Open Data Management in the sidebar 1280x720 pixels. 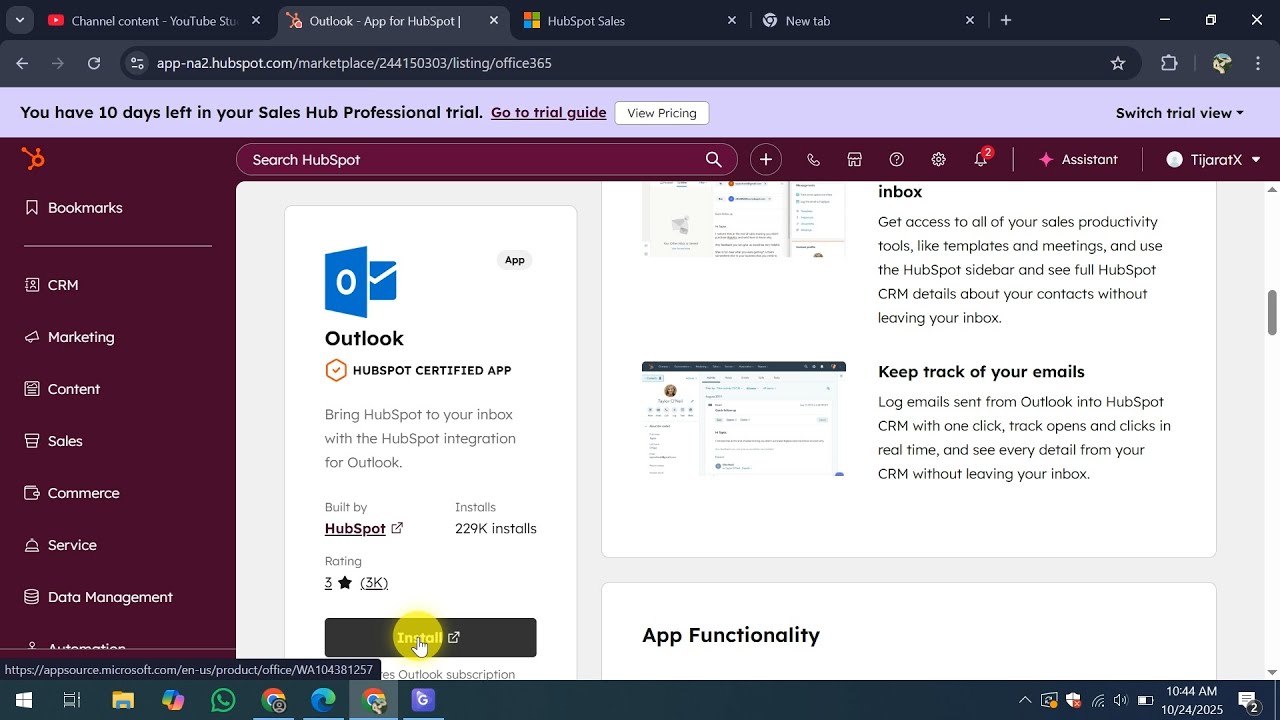[98, 597]
